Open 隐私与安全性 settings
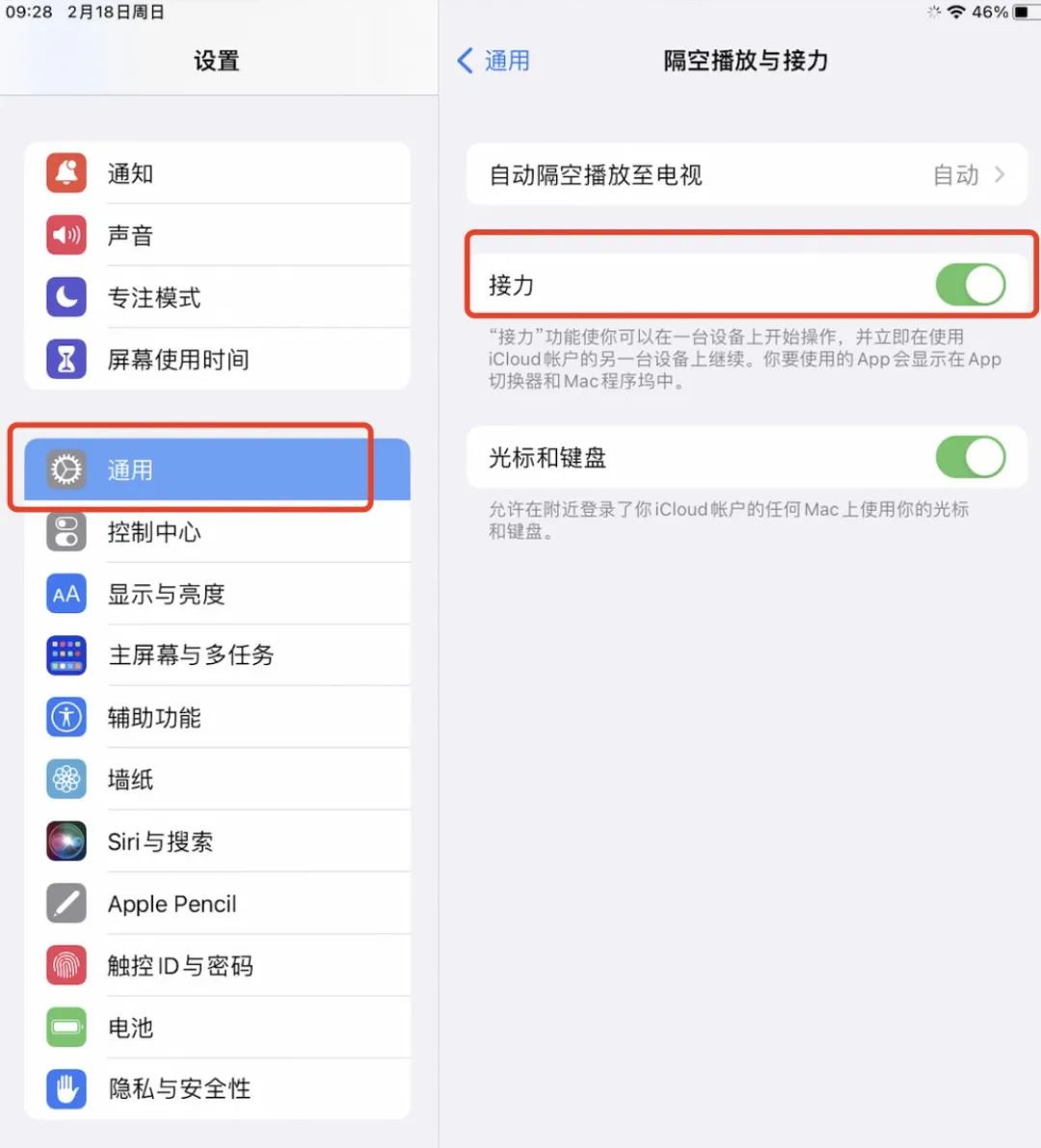The height and width of the screenshot is (1148, 1041). 218,1088
